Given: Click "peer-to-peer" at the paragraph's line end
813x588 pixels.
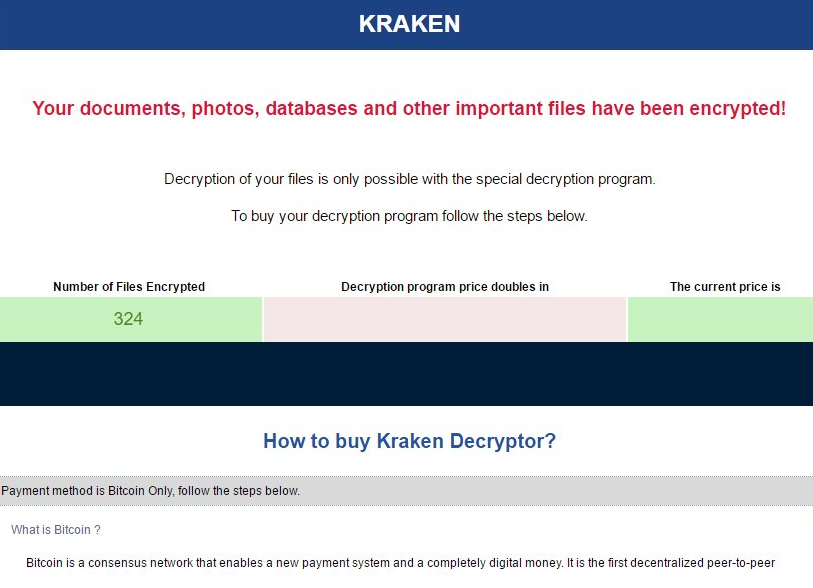Looking at the screenshot, I should (741, 563).
